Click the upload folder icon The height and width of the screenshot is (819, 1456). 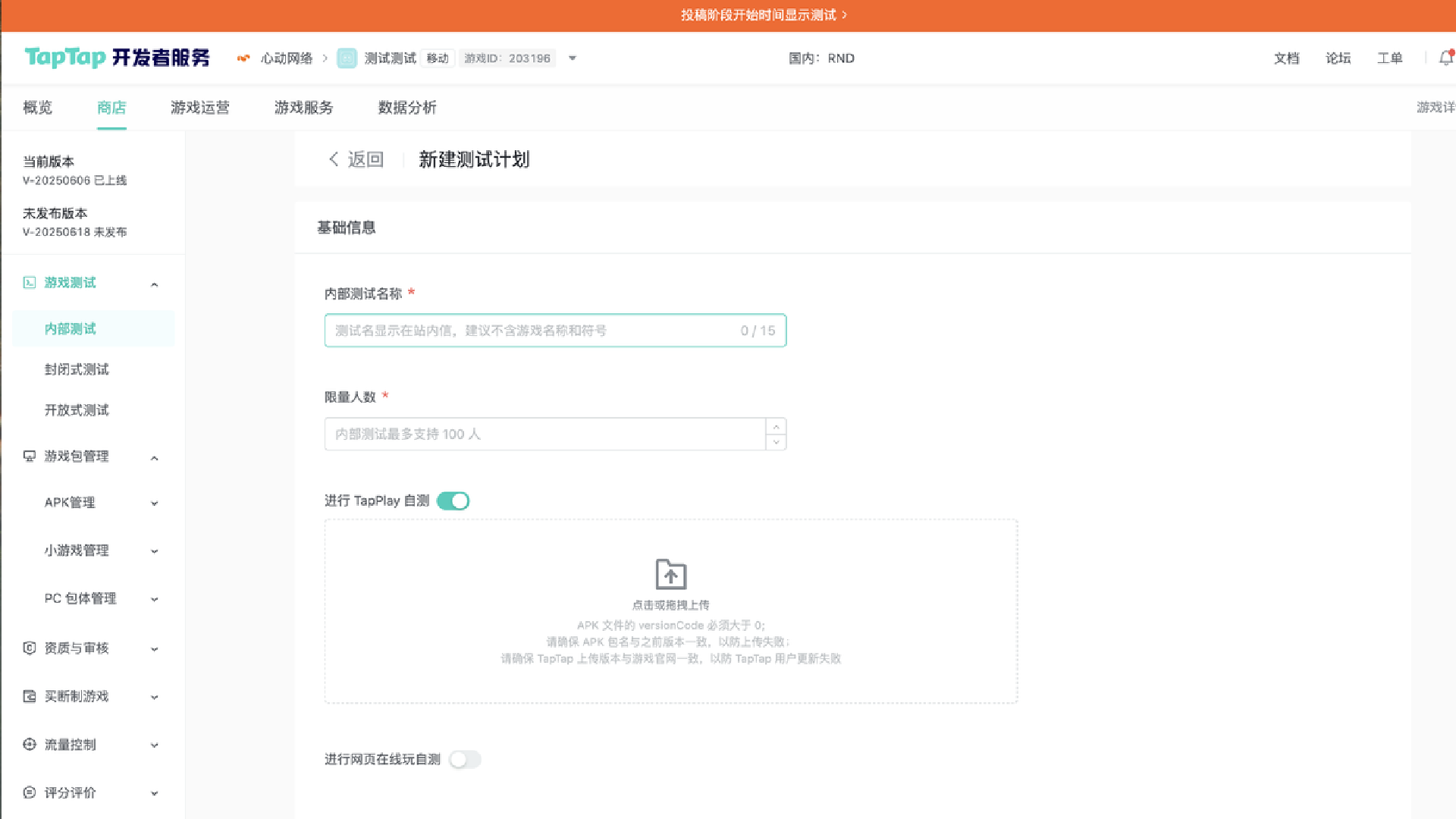[670, 574]
